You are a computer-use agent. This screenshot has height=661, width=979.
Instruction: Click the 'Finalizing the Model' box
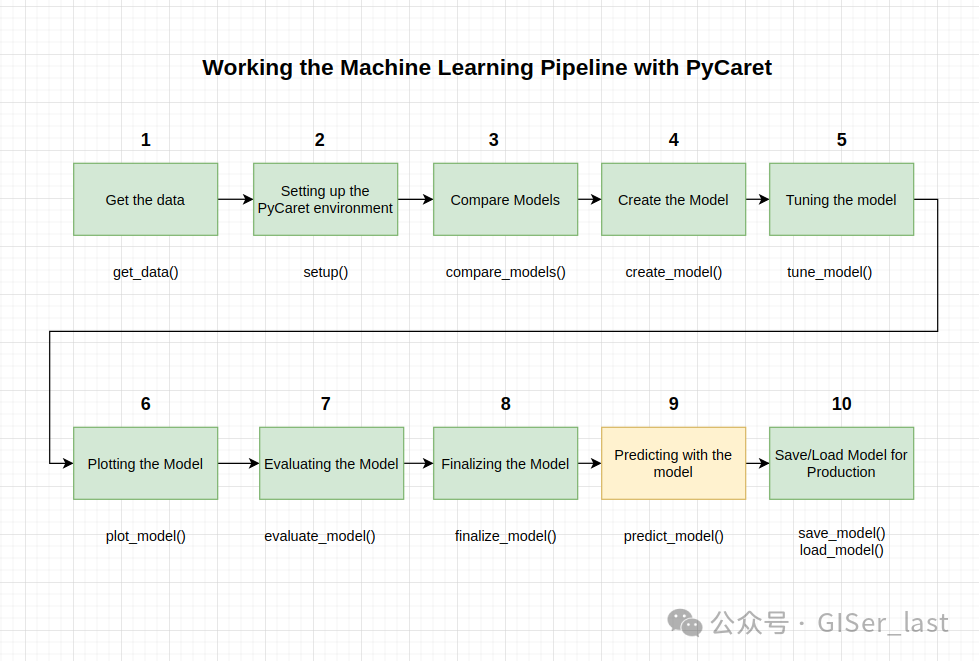point(505,463)
